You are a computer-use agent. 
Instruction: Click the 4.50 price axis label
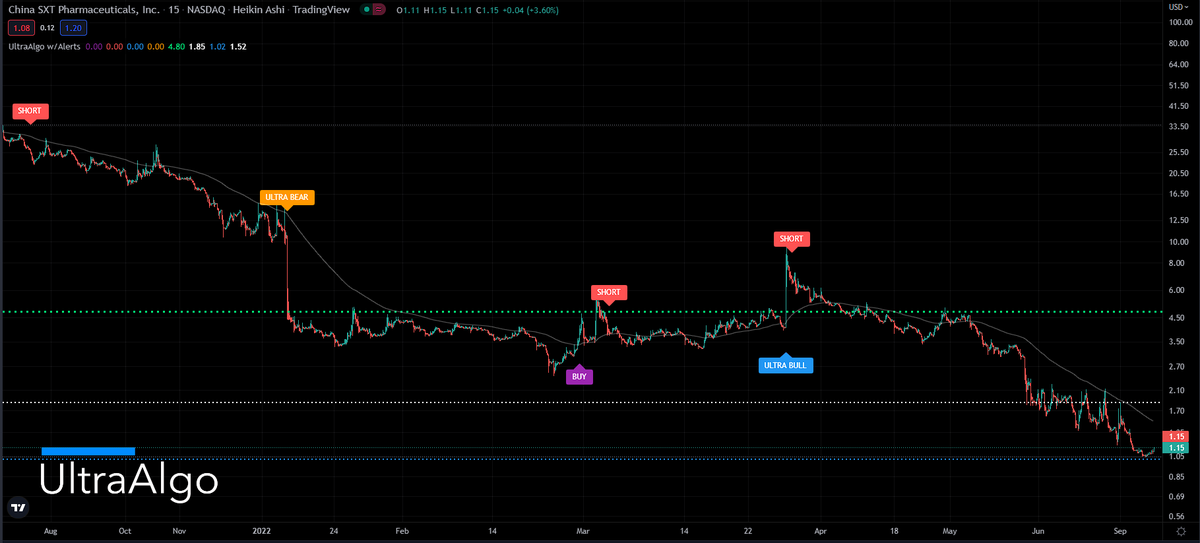pos(1178,318)
